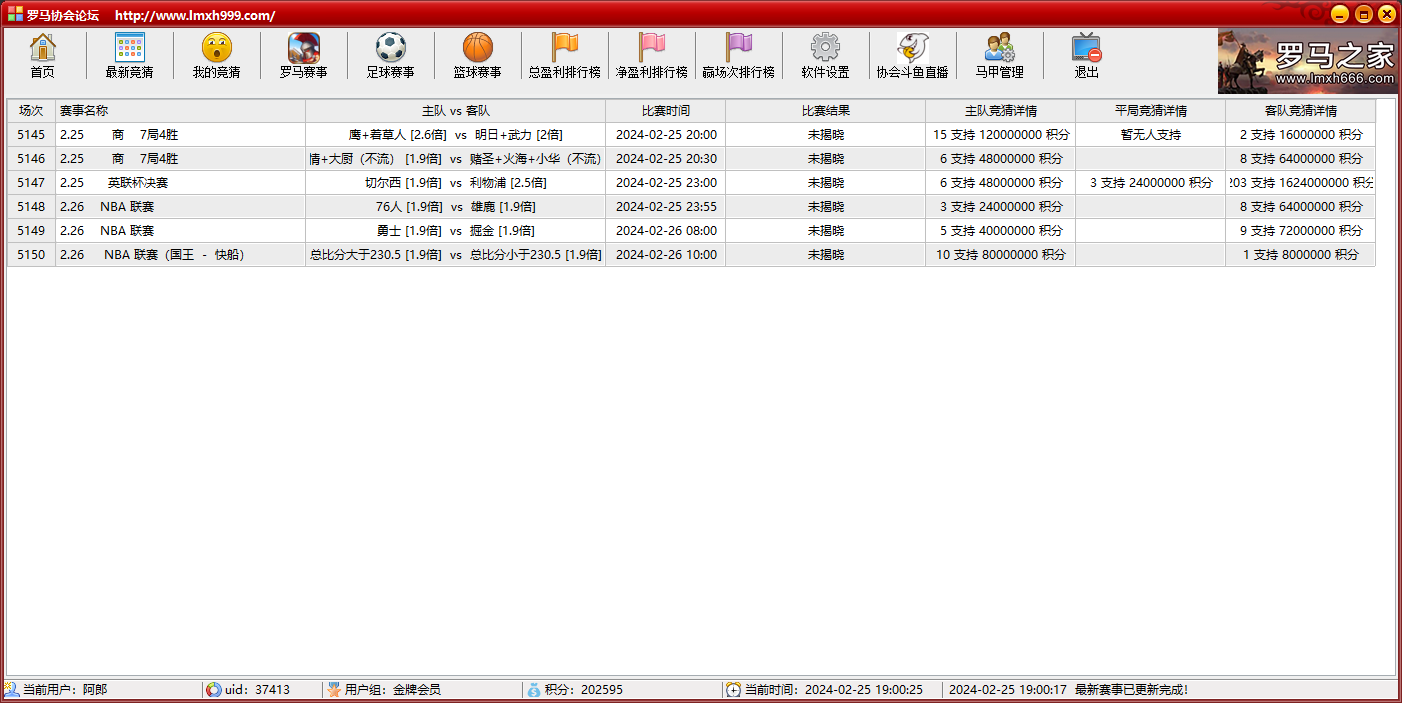Select row 5149 勇士 vs 掘金

click(455, 231)
